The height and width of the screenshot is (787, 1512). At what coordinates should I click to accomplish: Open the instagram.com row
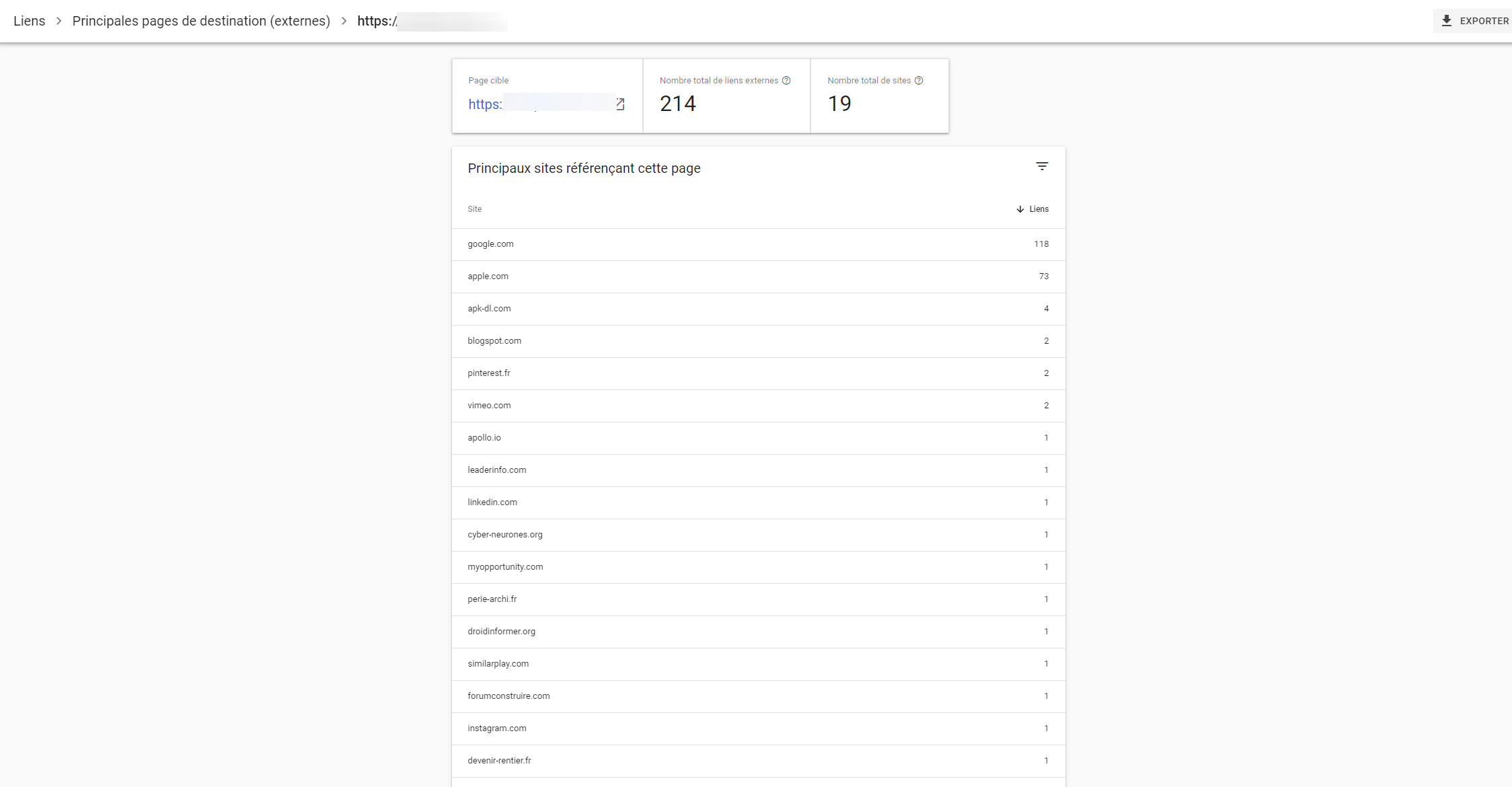759,728
